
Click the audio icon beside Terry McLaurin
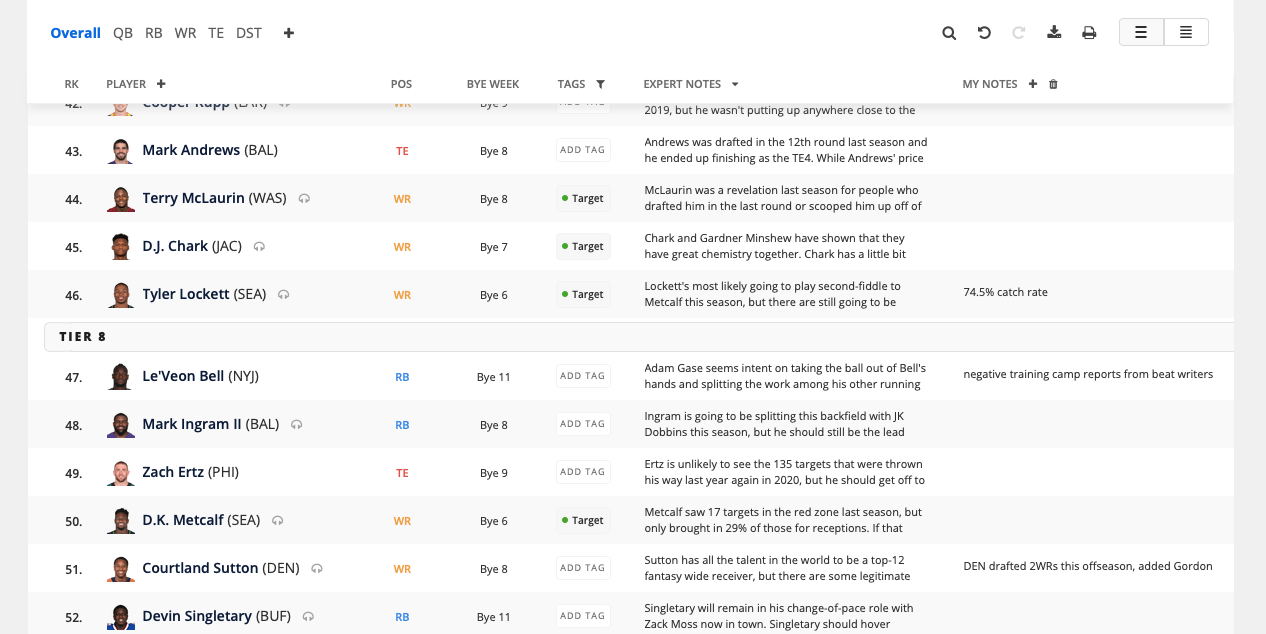click(304, 199)
